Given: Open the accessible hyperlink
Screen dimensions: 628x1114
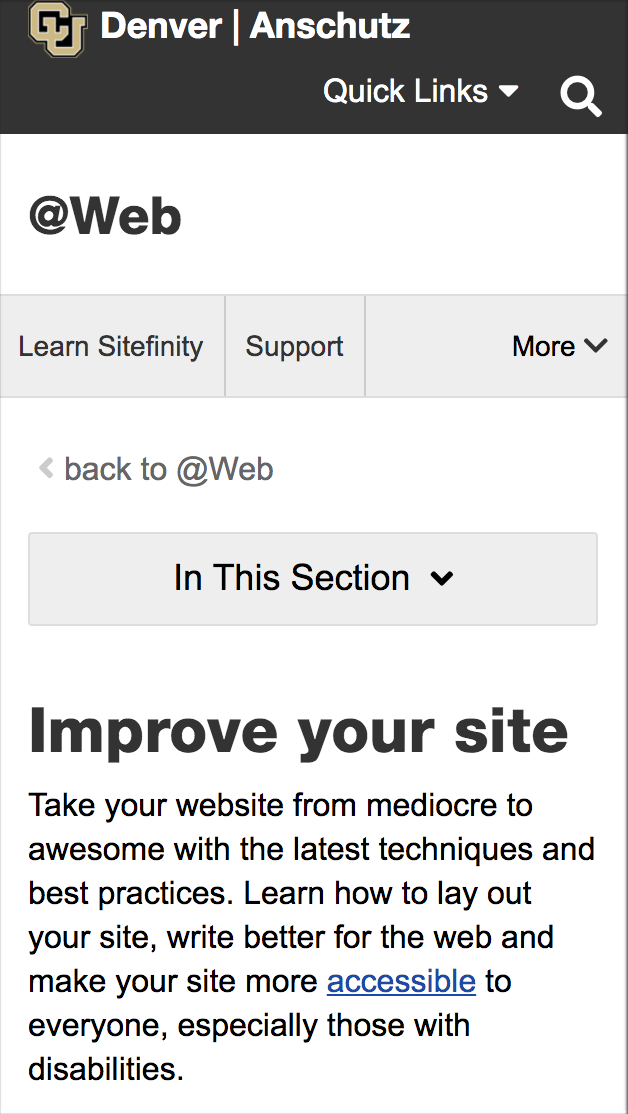Looking at the screenshot, I should [400, 981].
